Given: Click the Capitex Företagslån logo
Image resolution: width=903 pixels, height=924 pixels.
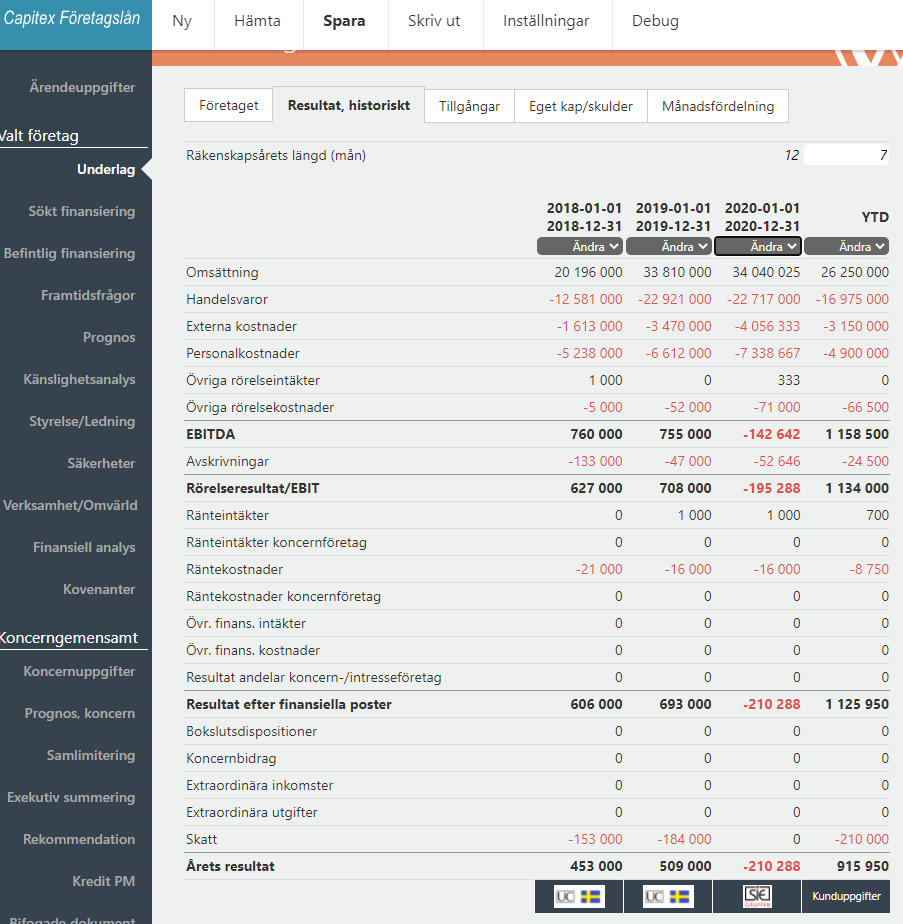Looking at the screenshot, I should pyautogui.click(x=72, y=18).
